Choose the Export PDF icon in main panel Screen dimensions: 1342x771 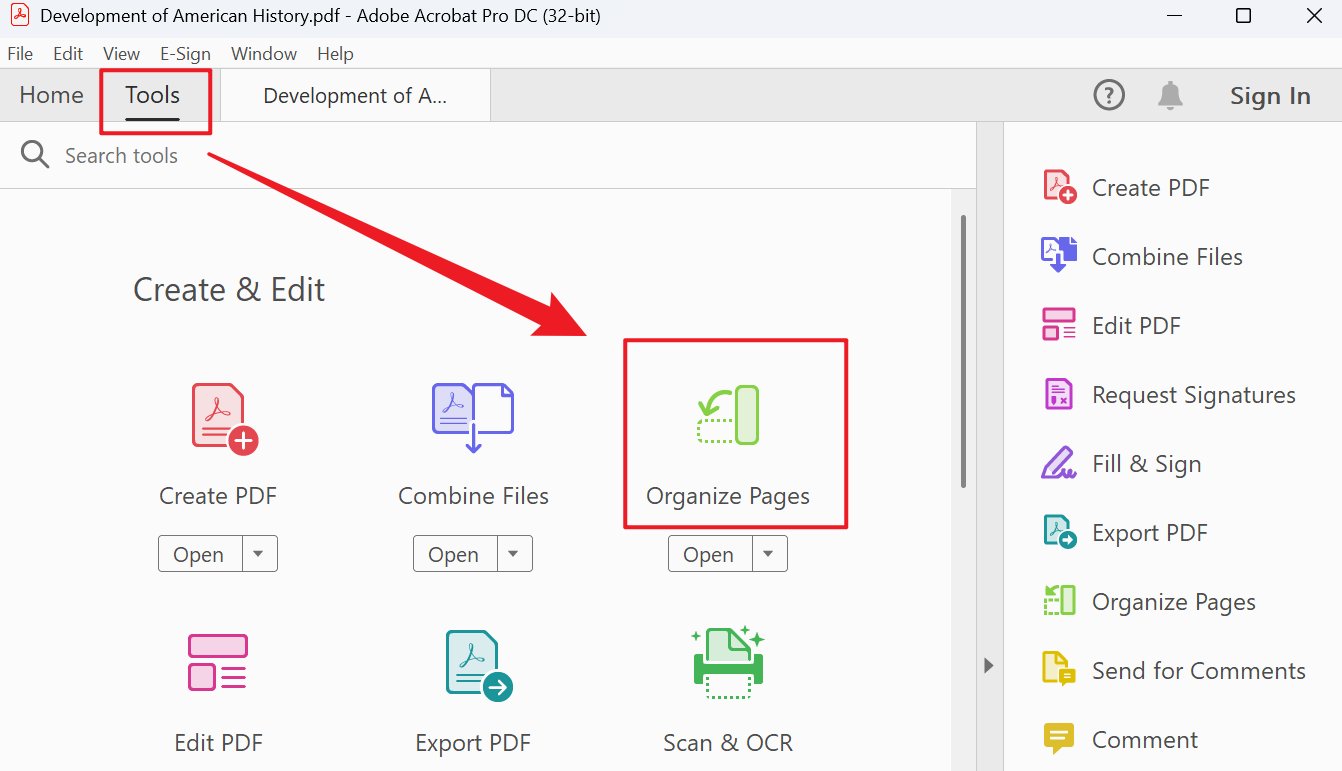tap(478, 666)
